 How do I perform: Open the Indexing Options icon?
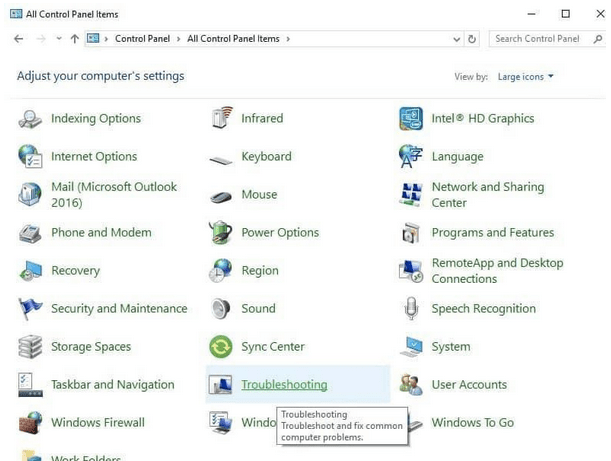(x=30, y=118)
